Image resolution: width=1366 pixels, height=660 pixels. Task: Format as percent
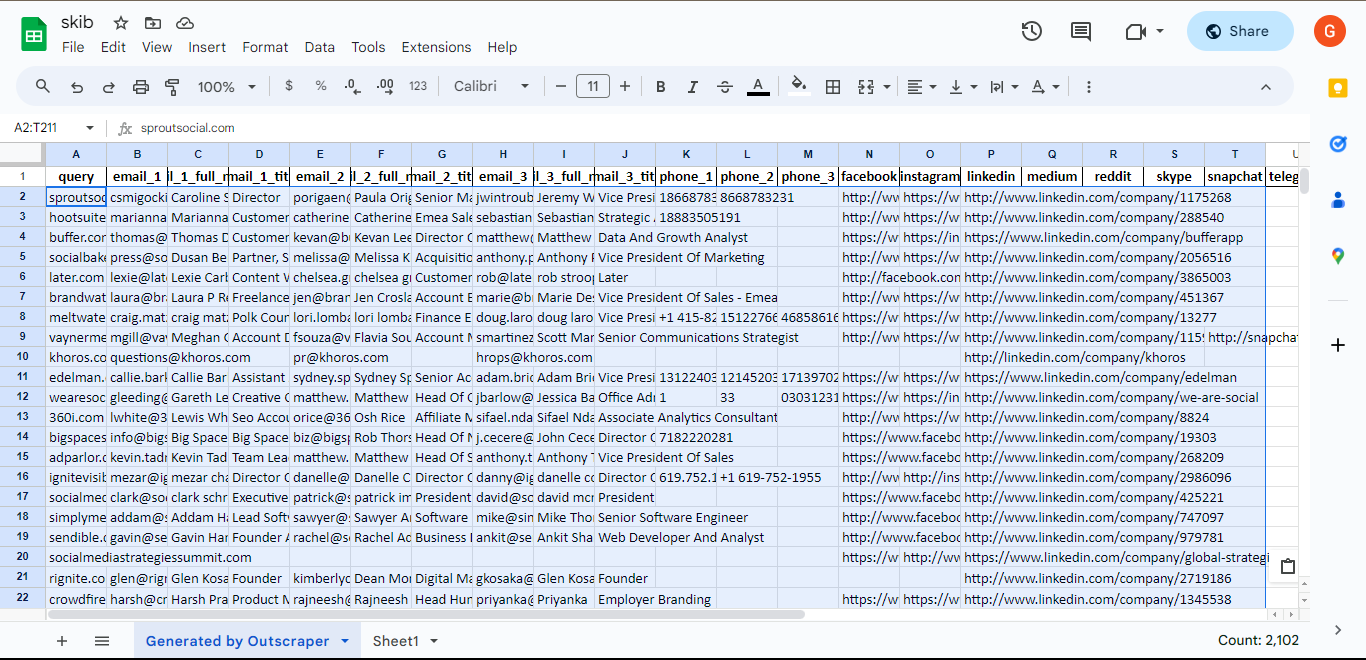(321, 86)
